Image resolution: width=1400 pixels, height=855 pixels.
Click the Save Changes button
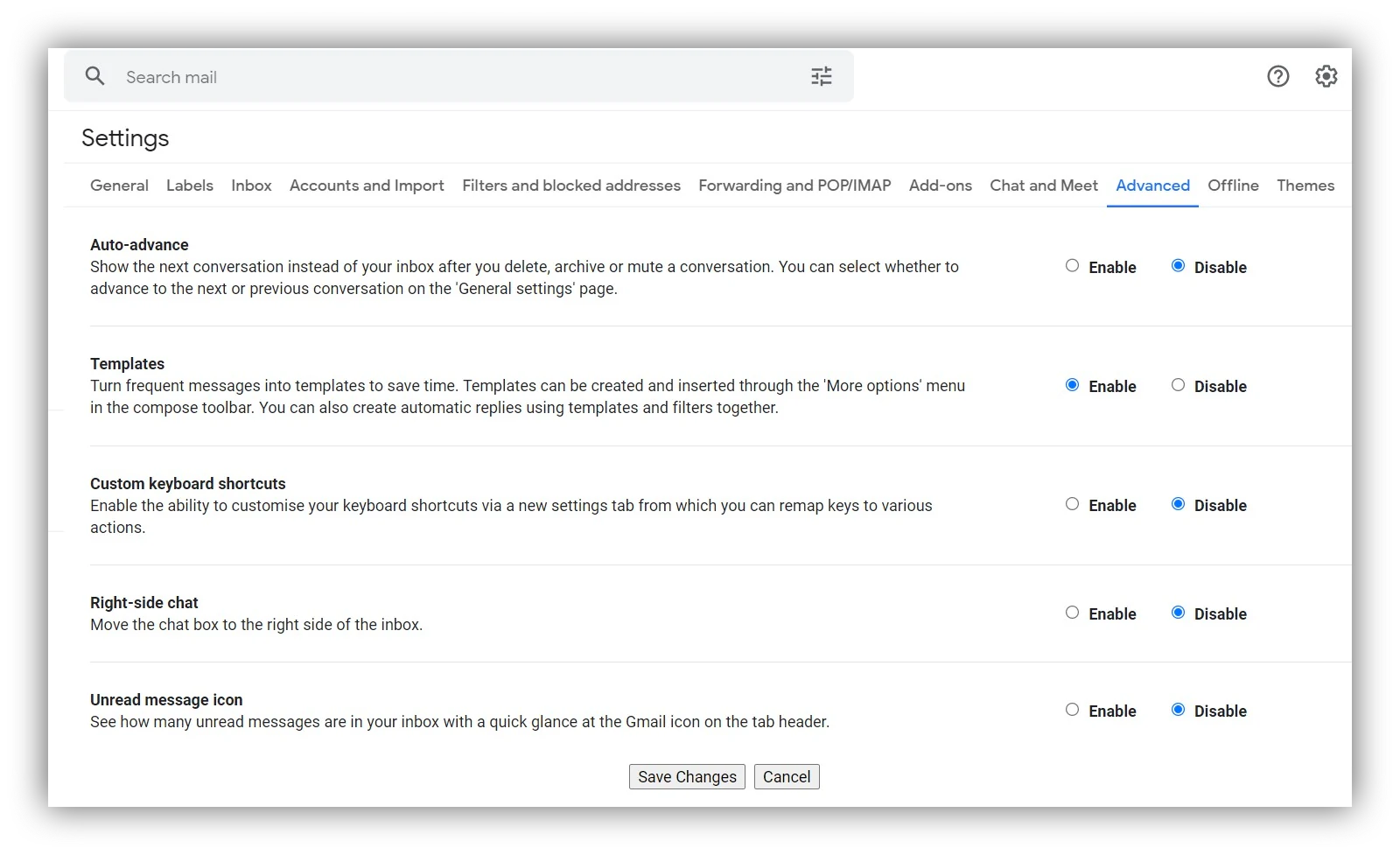pos(687,776)
